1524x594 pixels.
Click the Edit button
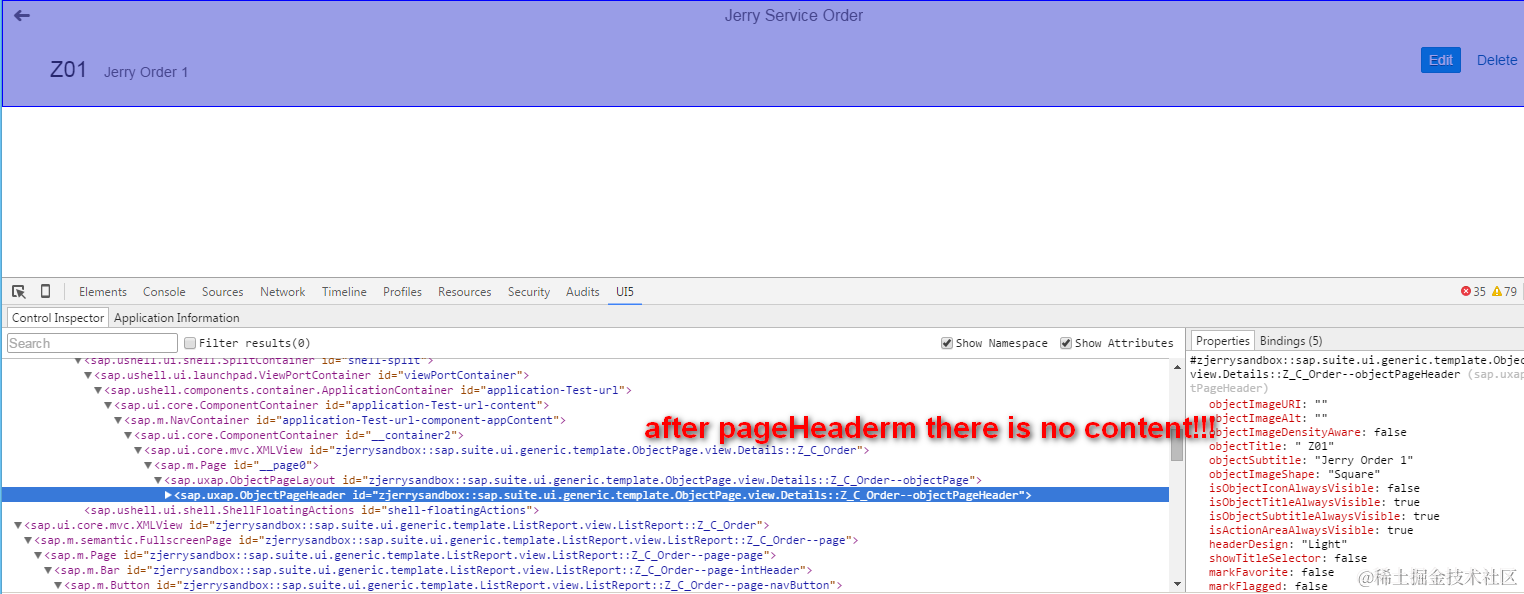coord(1441,60)
